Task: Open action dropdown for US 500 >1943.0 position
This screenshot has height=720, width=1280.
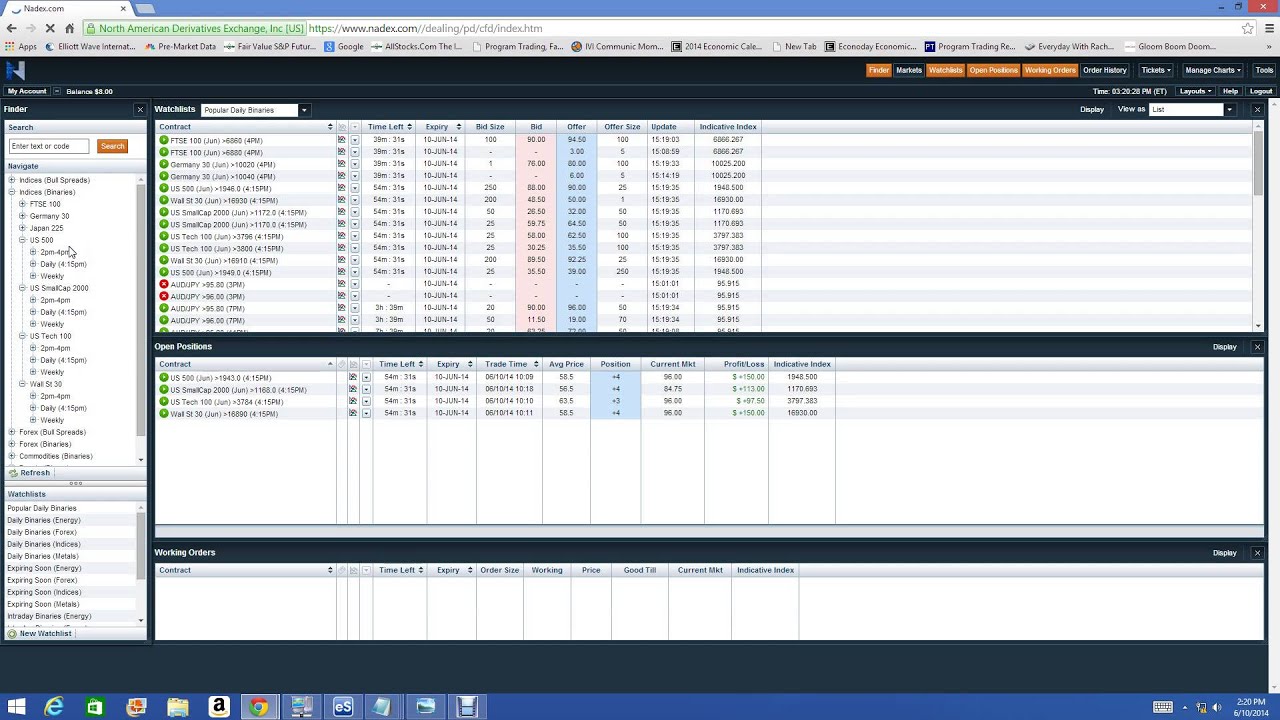Action: (365, 378)
